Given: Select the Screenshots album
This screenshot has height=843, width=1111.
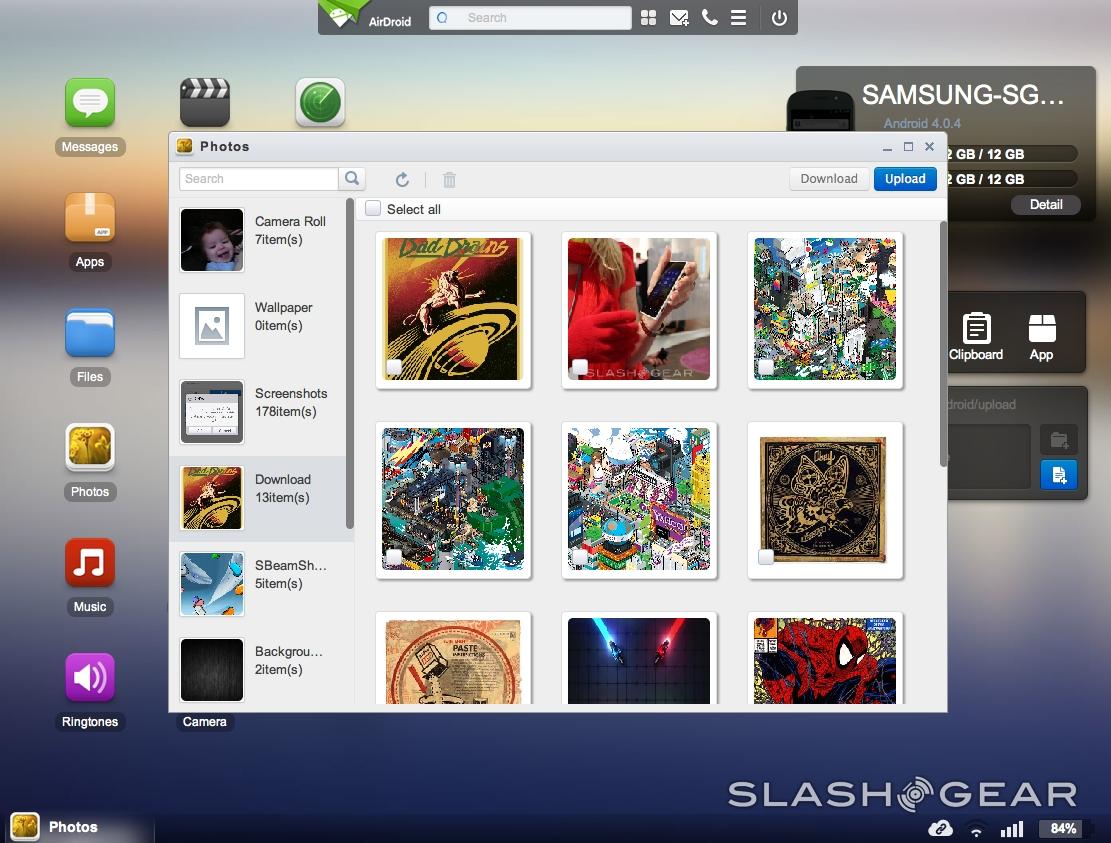Looking at the screenshot, I should click(x=261, y=411).
